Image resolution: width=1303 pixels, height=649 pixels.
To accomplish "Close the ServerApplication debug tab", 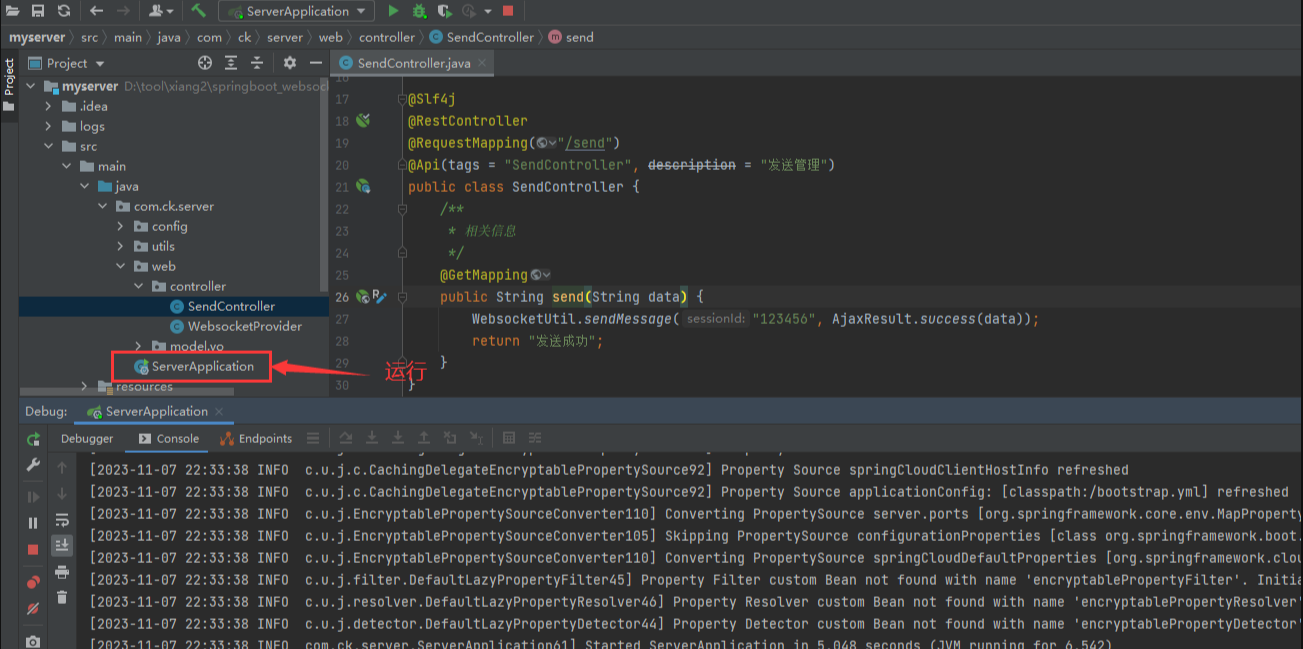I will (x=220, y=411).
